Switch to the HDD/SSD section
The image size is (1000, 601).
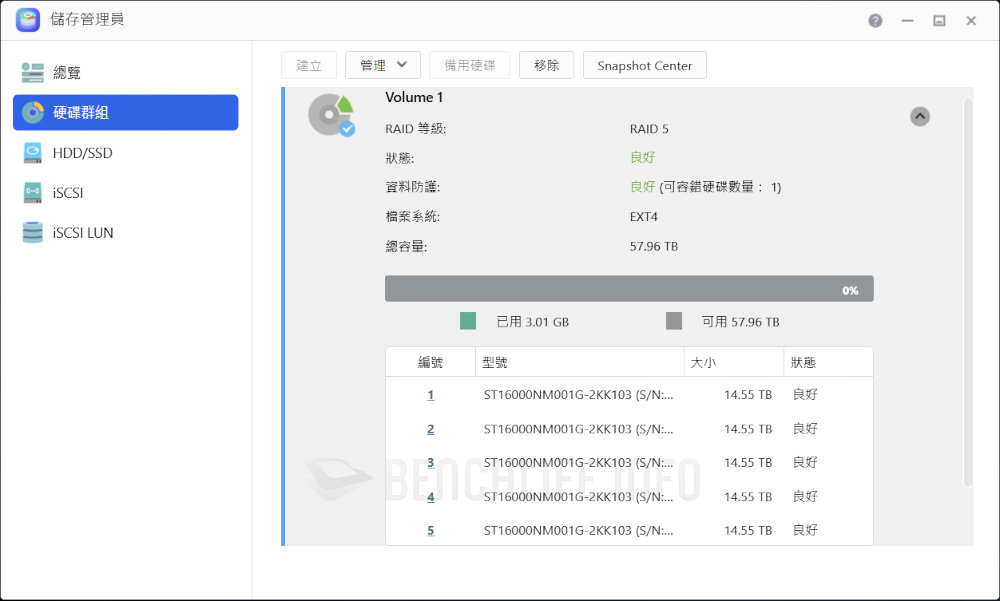(x=82, y=152)
